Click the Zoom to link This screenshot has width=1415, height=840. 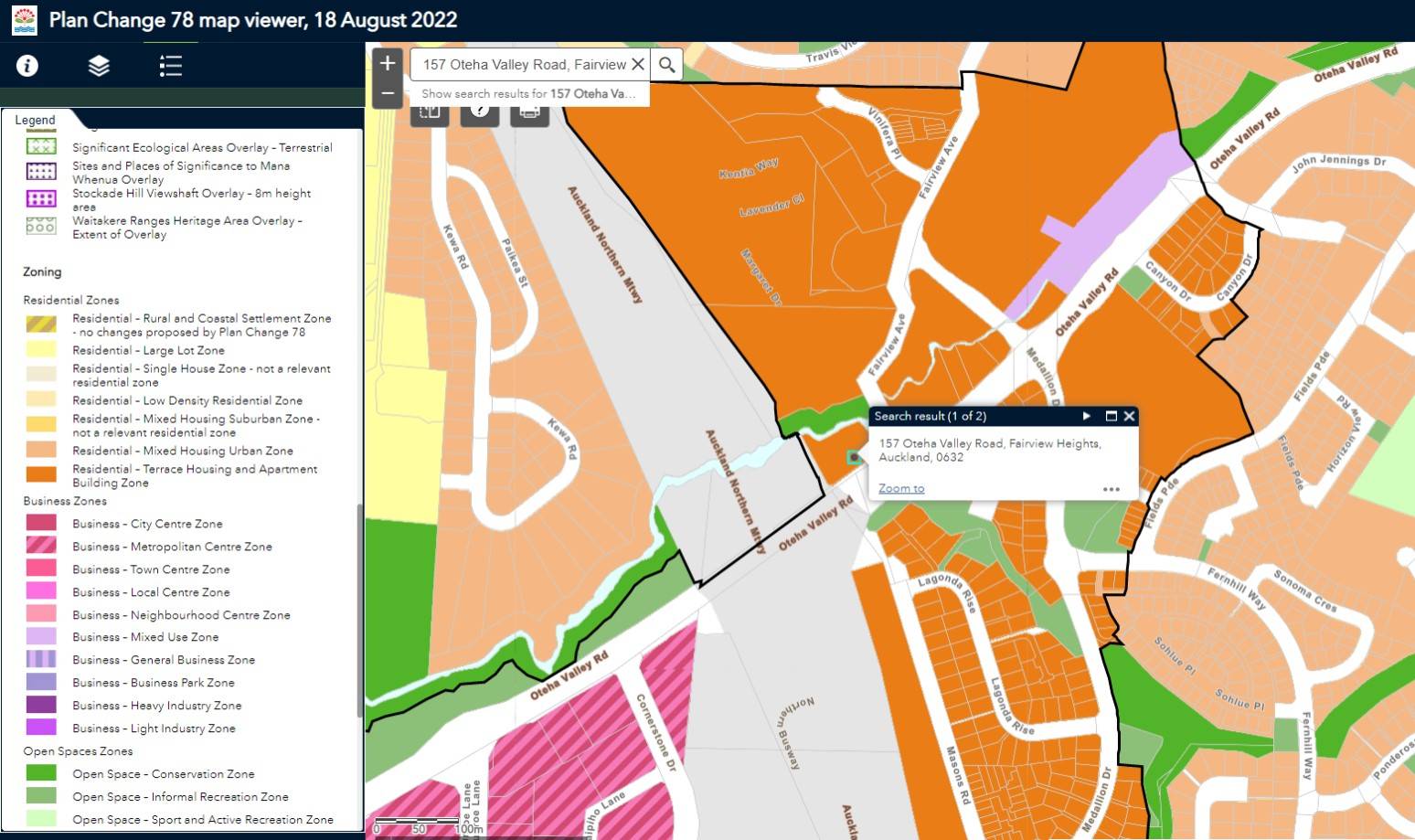[x=900, y=488]
